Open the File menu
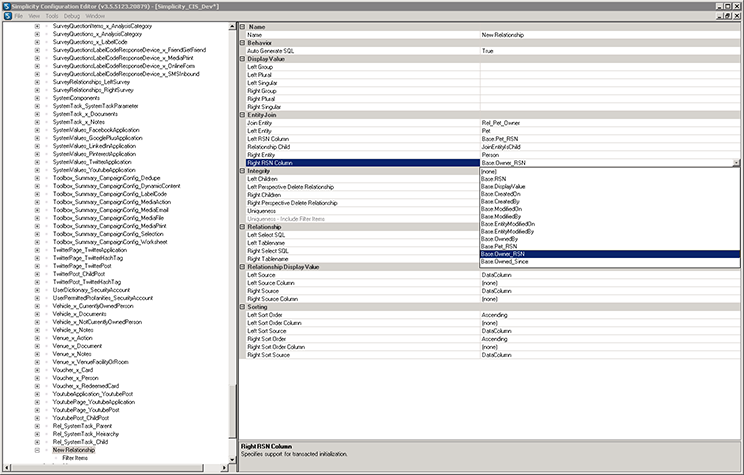Screen dimensions: 744x475 (19, 16)
